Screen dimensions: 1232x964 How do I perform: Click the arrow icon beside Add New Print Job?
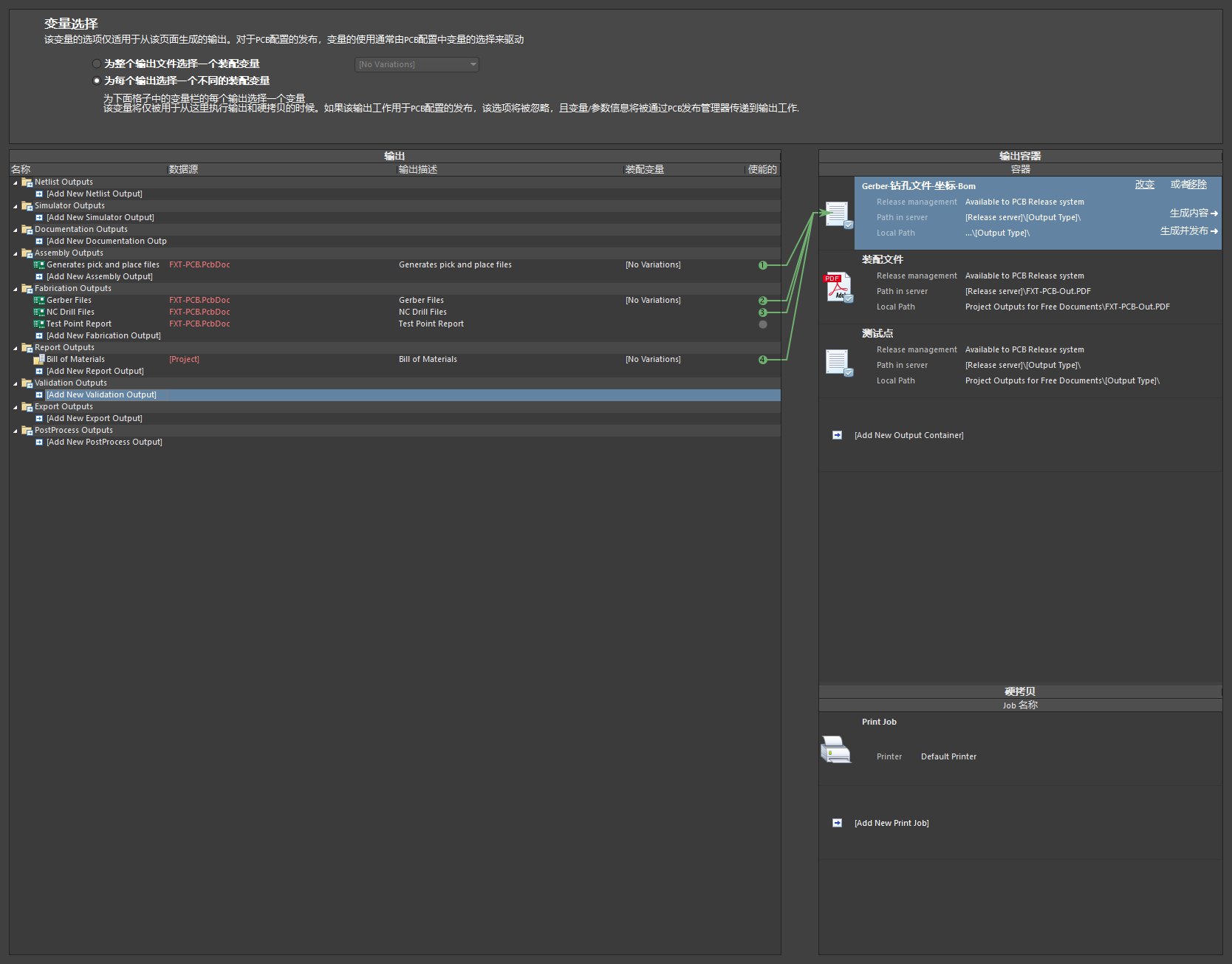(837, 823)
